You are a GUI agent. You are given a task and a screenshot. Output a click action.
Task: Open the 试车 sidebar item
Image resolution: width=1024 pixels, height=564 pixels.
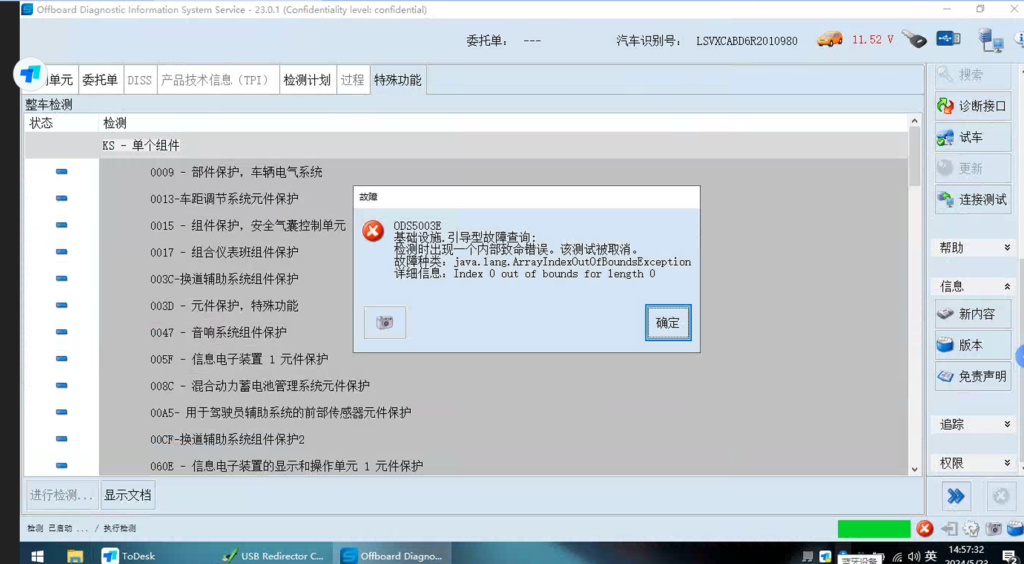[x=973, y=137]
